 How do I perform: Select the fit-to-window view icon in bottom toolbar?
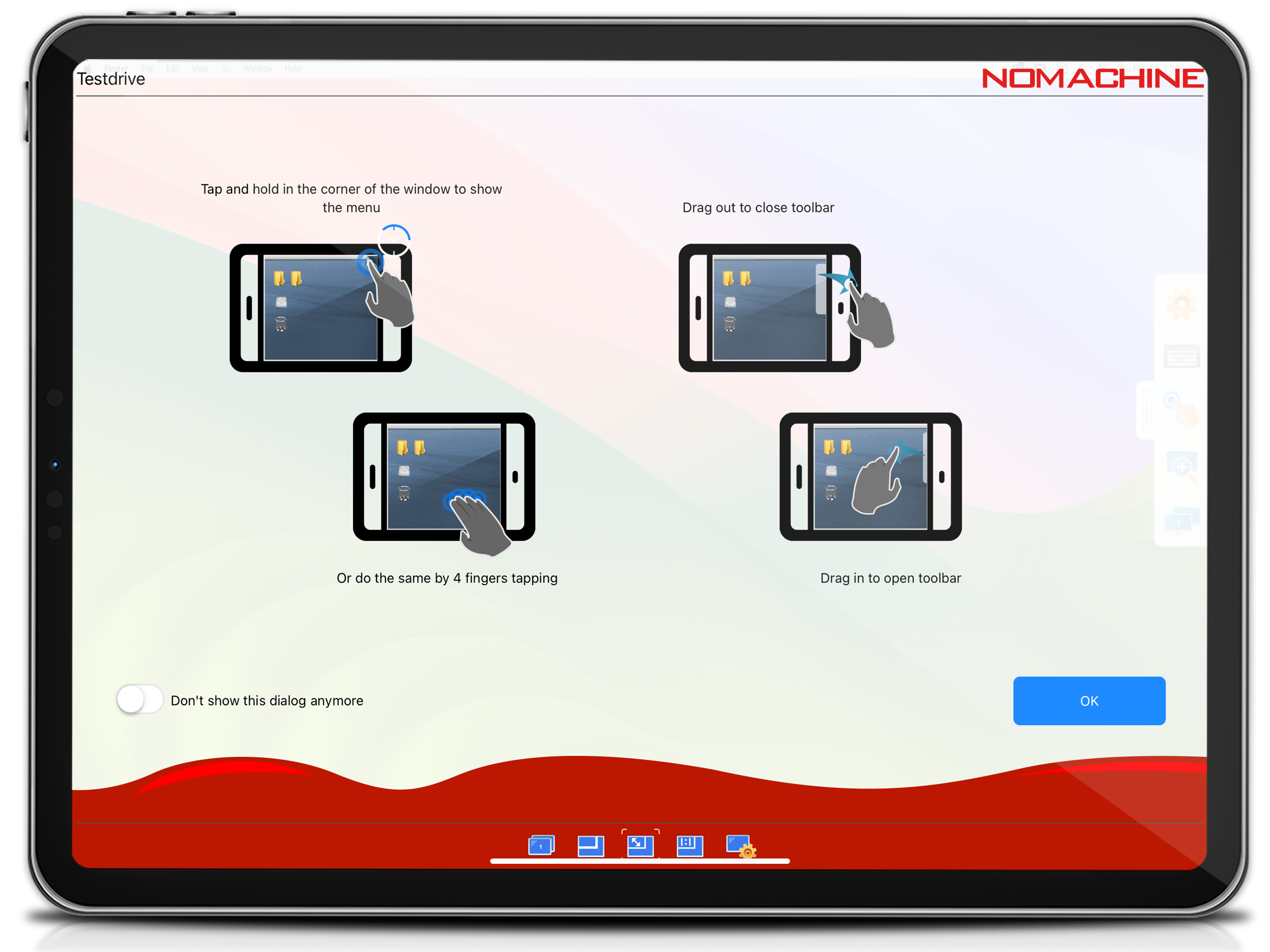[x=591, y=846]
